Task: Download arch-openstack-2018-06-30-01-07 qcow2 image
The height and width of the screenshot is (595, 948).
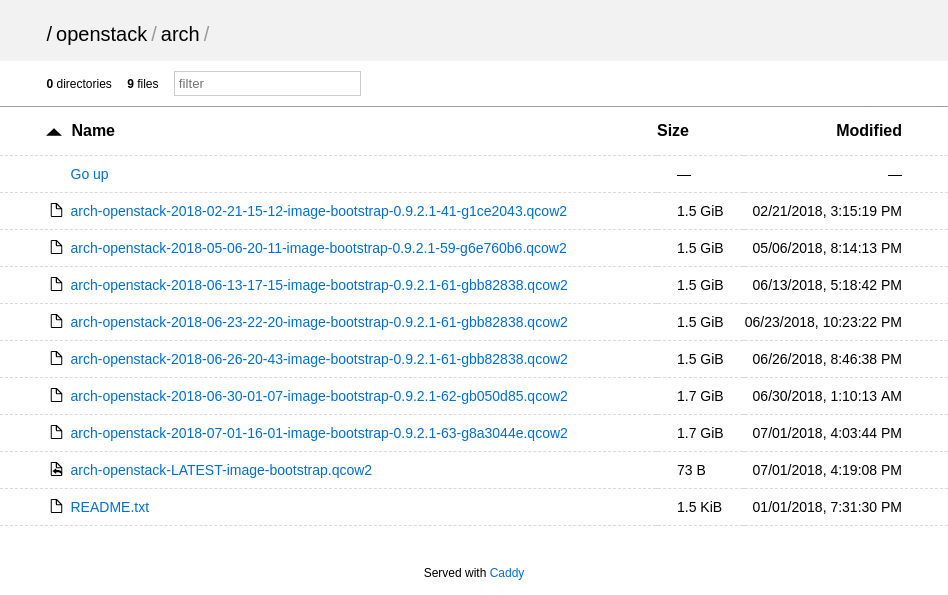Action: (x=319, y=396)
